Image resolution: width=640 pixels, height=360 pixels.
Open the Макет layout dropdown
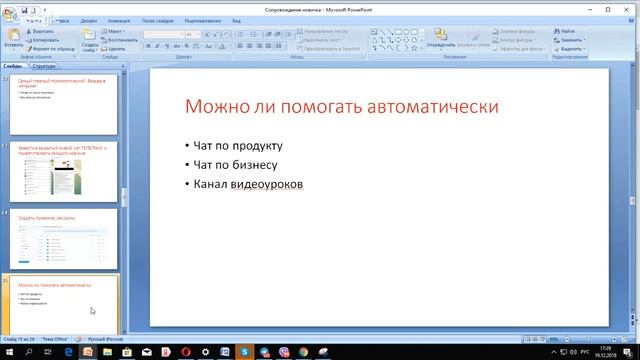click(113, 31)
